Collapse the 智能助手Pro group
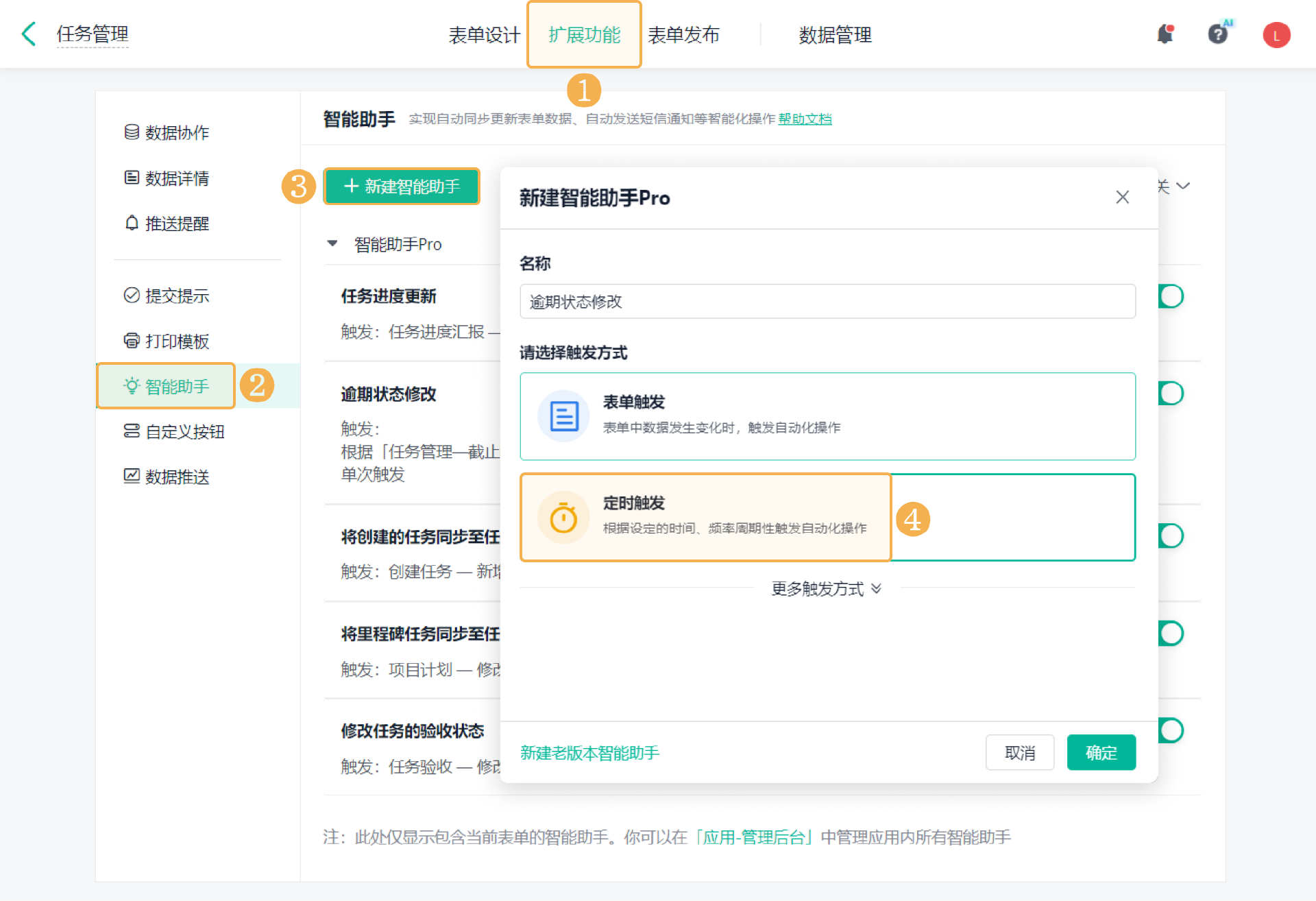The width and height of the screenshot is (1316, 901). click(x=332, y=243)
